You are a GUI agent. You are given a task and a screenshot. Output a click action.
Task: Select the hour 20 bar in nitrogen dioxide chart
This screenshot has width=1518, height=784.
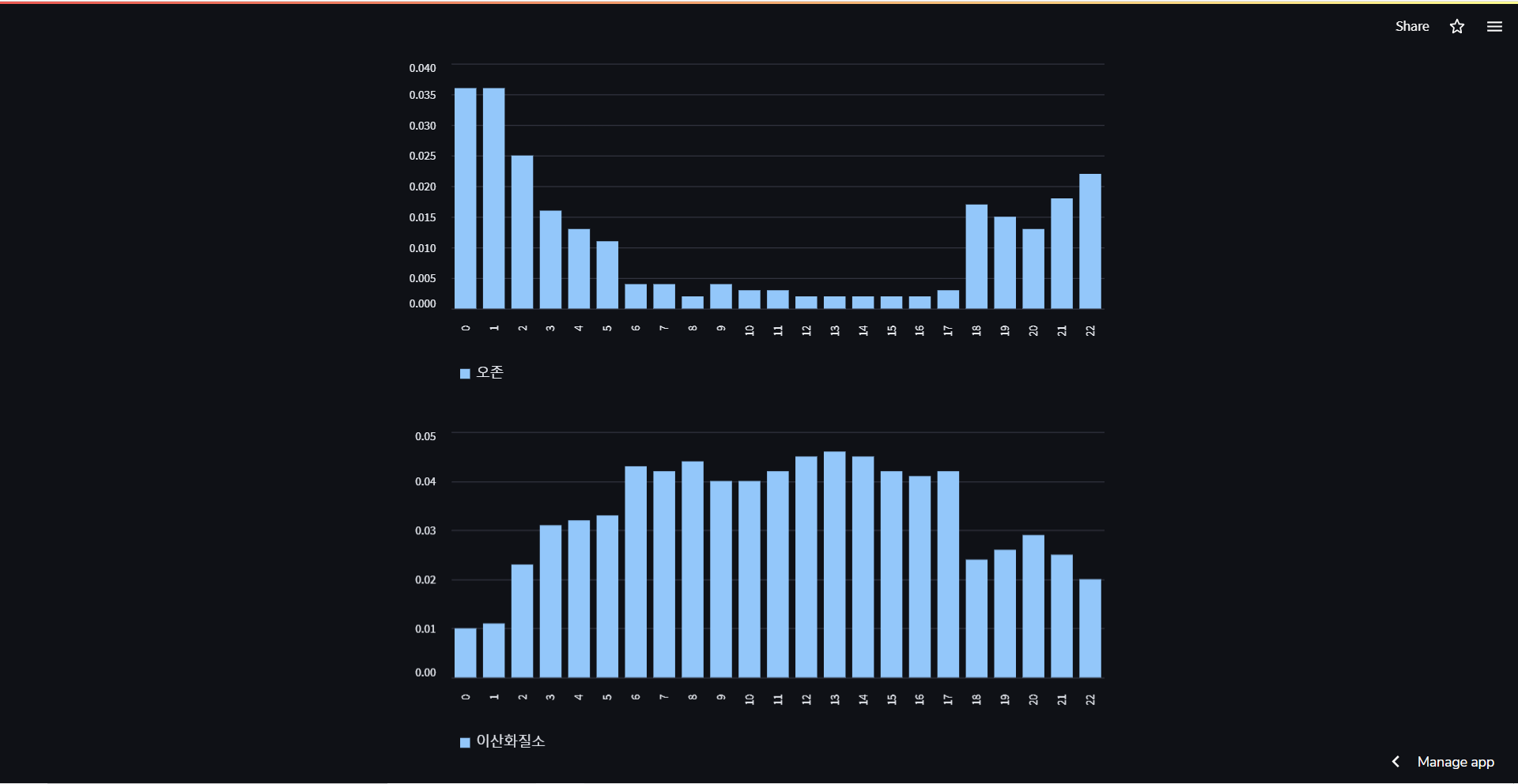(x=1033, y=606)
